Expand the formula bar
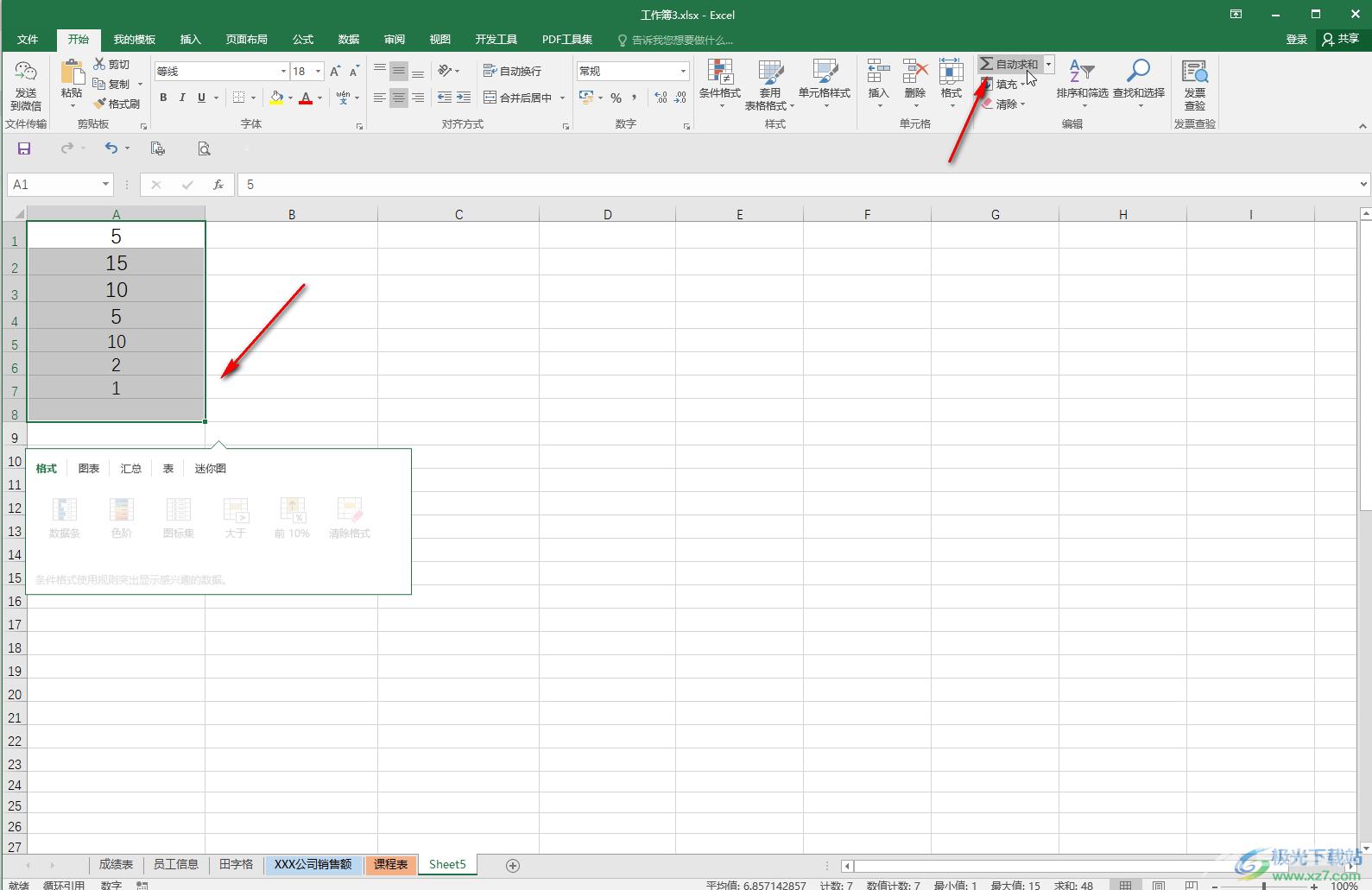The height and width of the screenshot is (890, 1372). (1363, 184)
